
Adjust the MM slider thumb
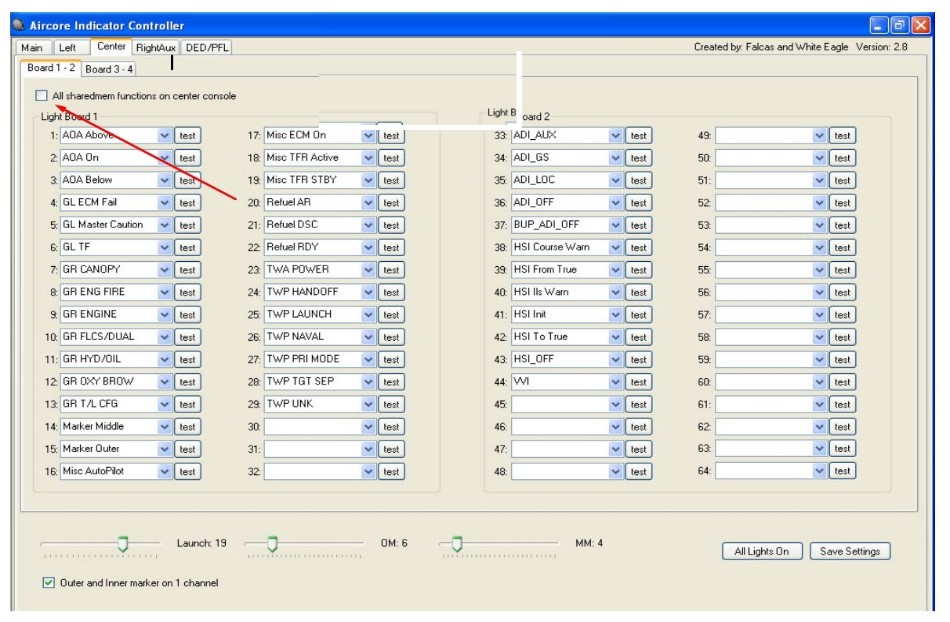[x=457, y=544]
